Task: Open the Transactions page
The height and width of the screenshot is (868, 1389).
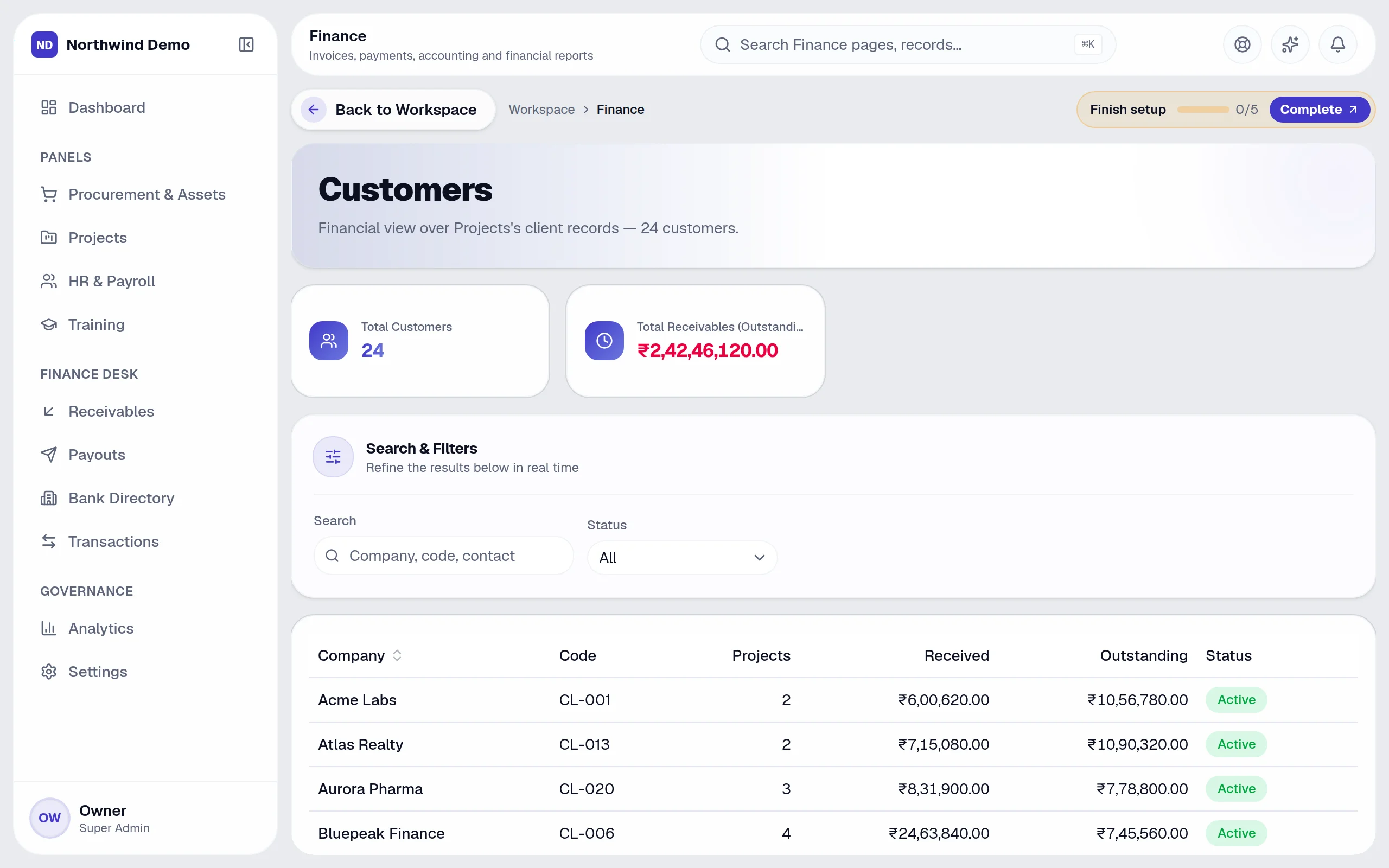Action: 145,541
